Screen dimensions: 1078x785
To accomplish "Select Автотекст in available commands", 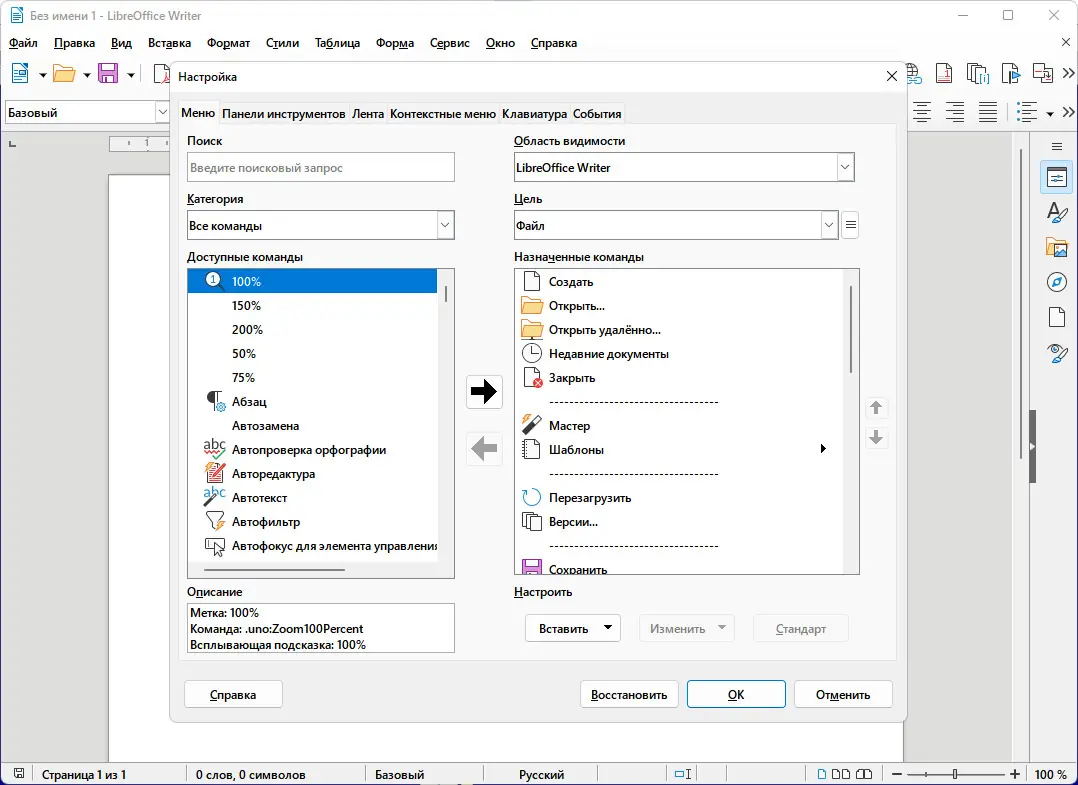I will [312, 498].
